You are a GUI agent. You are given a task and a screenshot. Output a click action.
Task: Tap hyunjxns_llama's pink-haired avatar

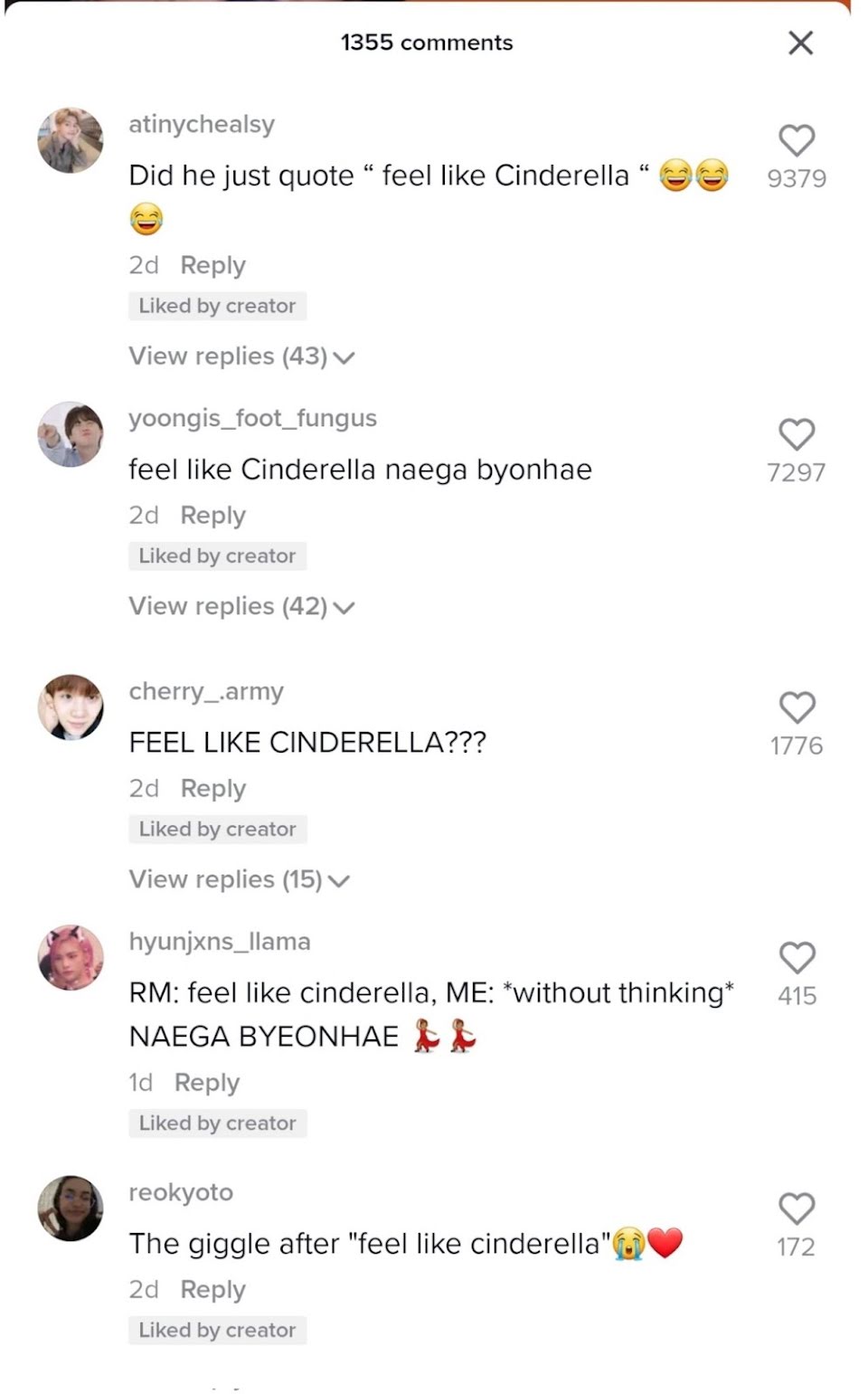coord(71,957)
